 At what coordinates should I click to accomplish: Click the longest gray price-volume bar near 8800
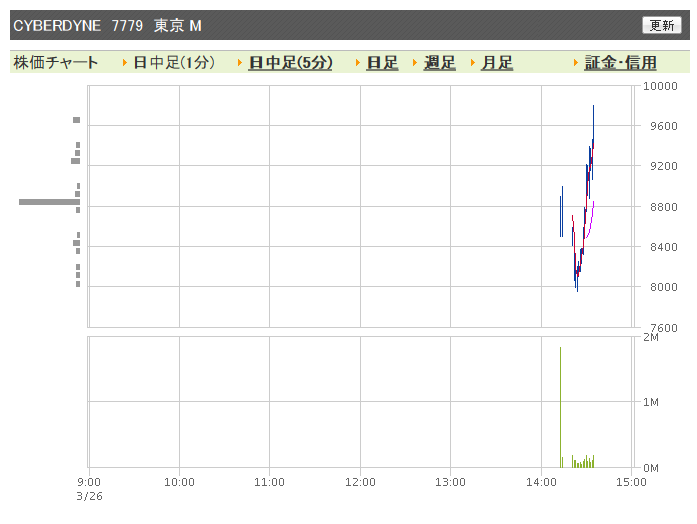tap(49, 202)
